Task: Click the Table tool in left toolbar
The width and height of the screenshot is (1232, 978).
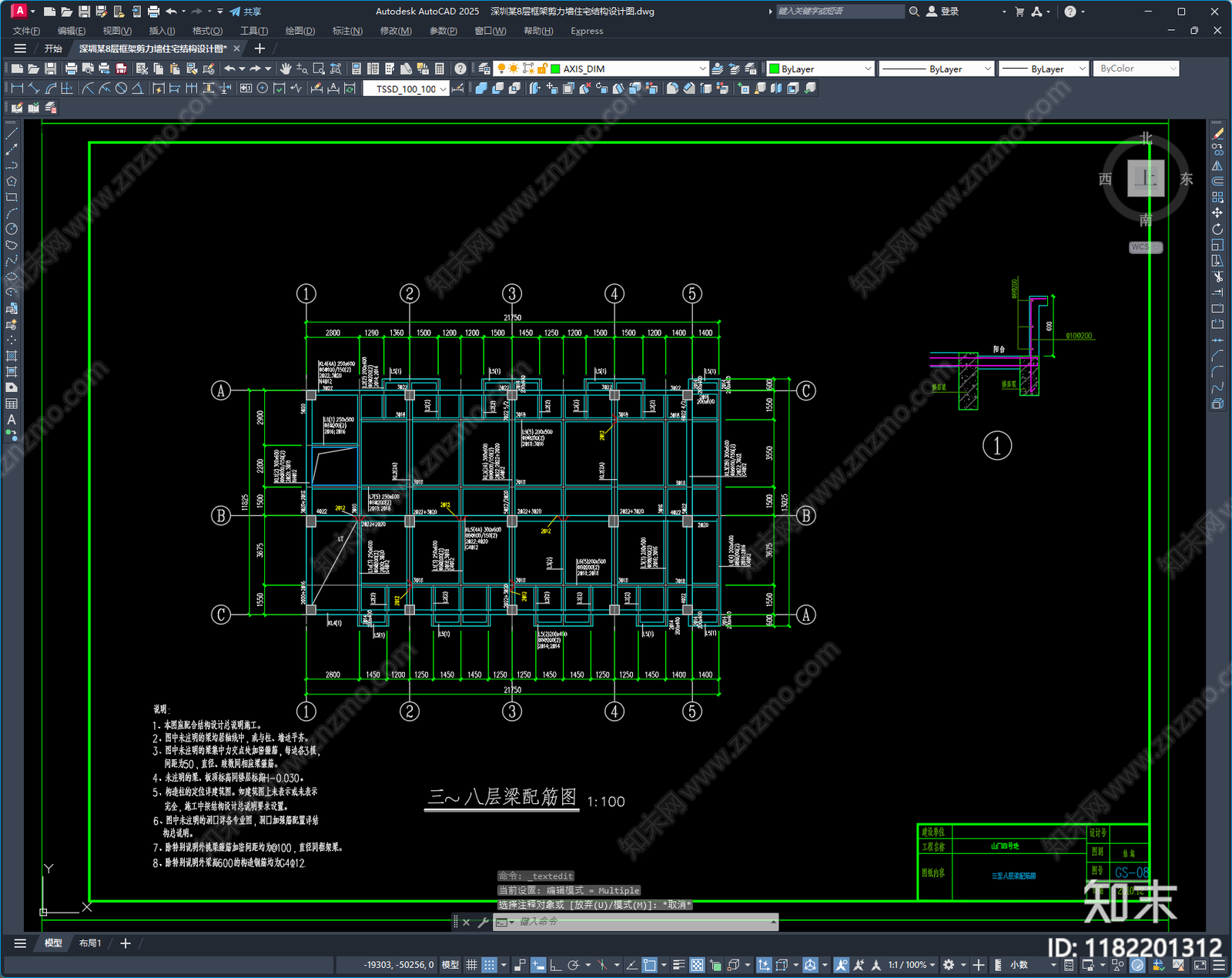Action: (12, 404)
